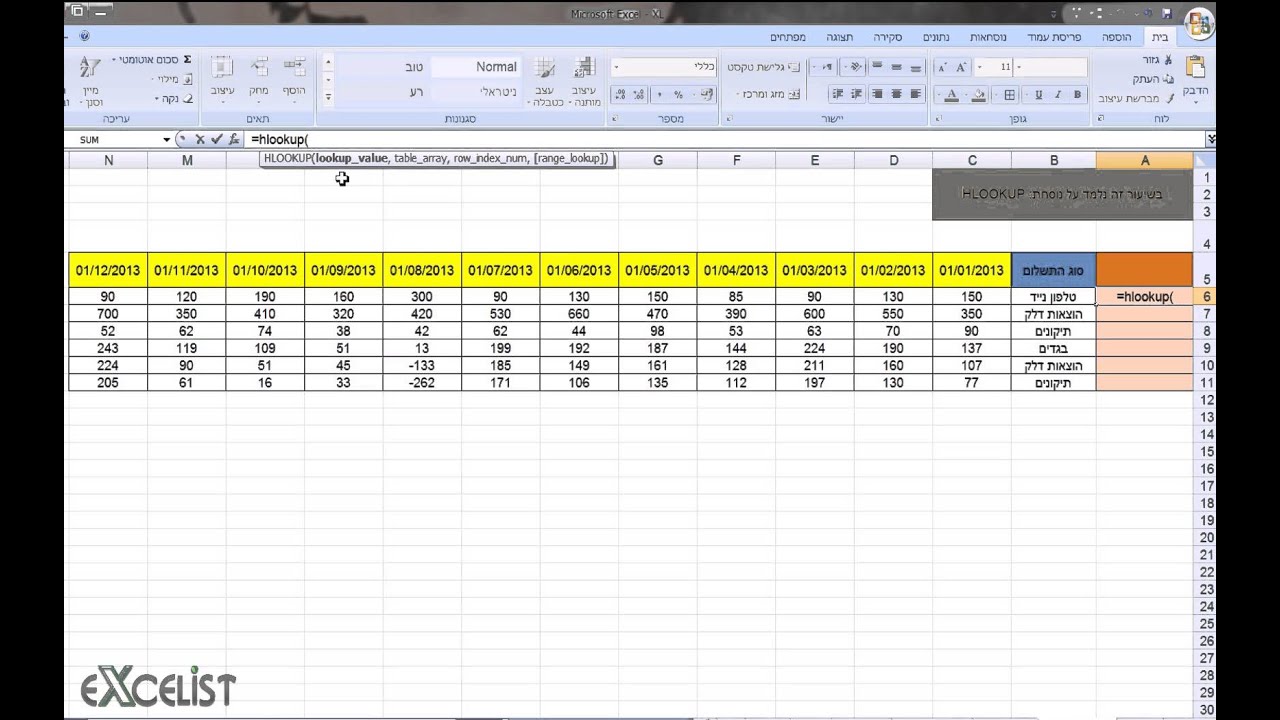Select the Format Painter (מברשת עיצוב)
Screen dimensions: 1280x720
click(x=1137, y=98)
